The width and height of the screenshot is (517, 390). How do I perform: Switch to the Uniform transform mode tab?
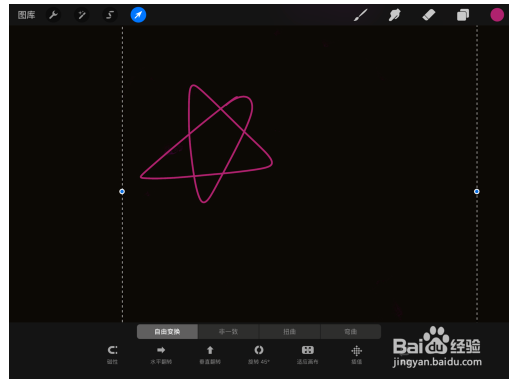point(228,332)
